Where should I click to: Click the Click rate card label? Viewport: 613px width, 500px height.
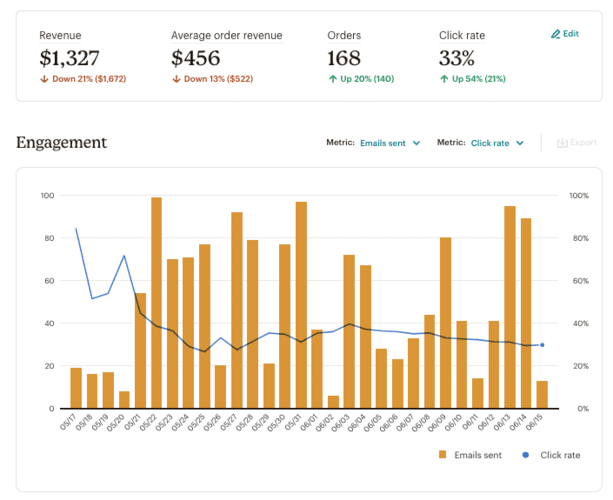click(x=462, y=36)
